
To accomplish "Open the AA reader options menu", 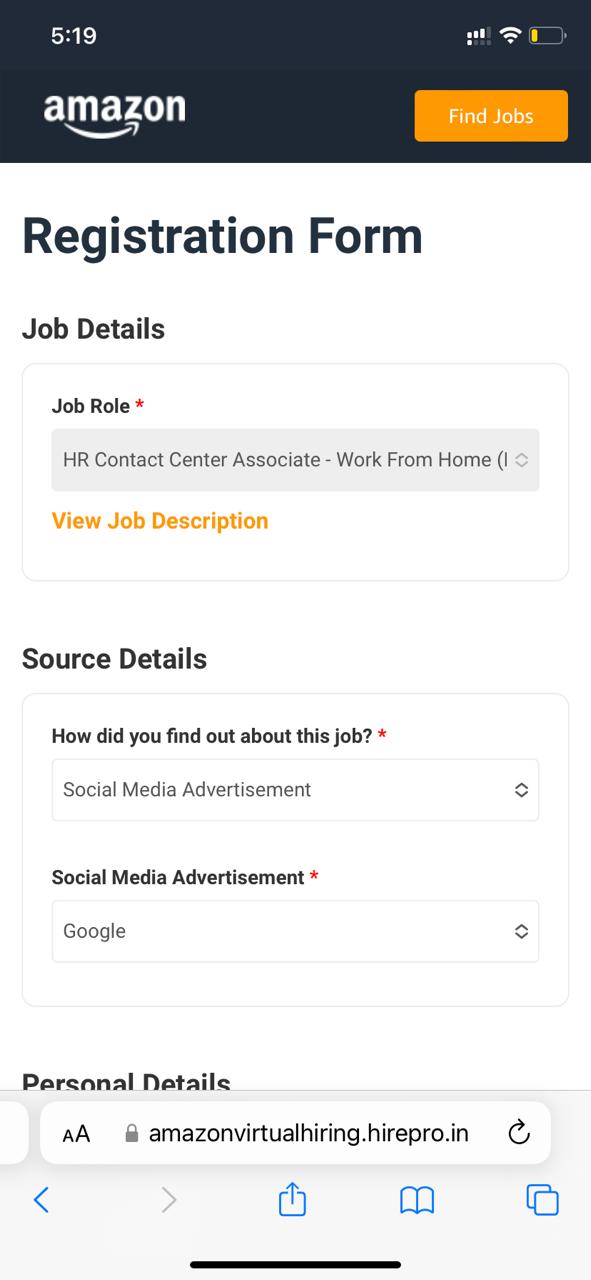I will (x=76, y=1134).
